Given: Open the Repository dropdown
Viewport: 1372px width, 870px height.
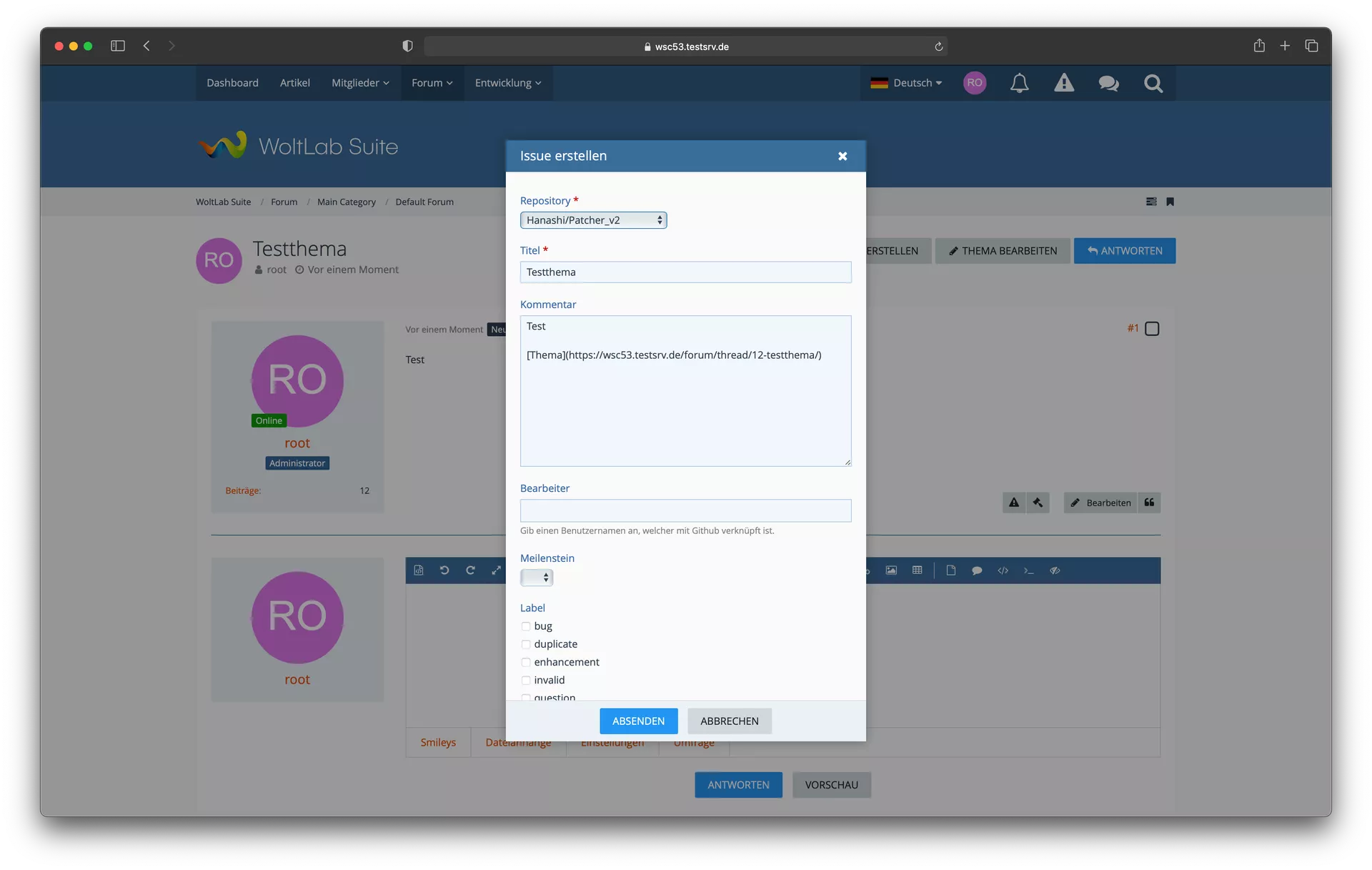Looking at the screenshot, I should pos(593,220).
